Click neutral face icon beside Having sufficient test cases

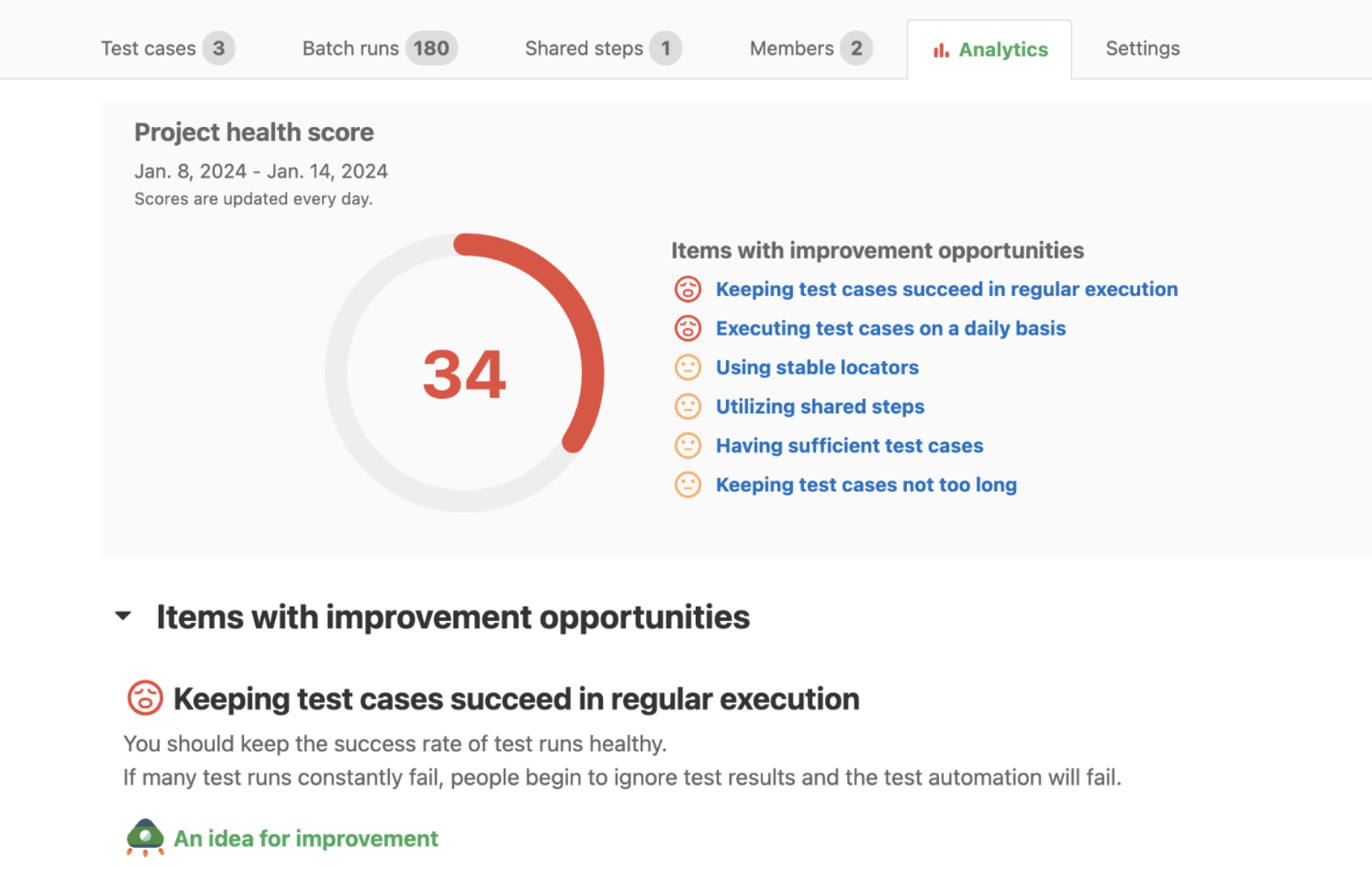688,446
